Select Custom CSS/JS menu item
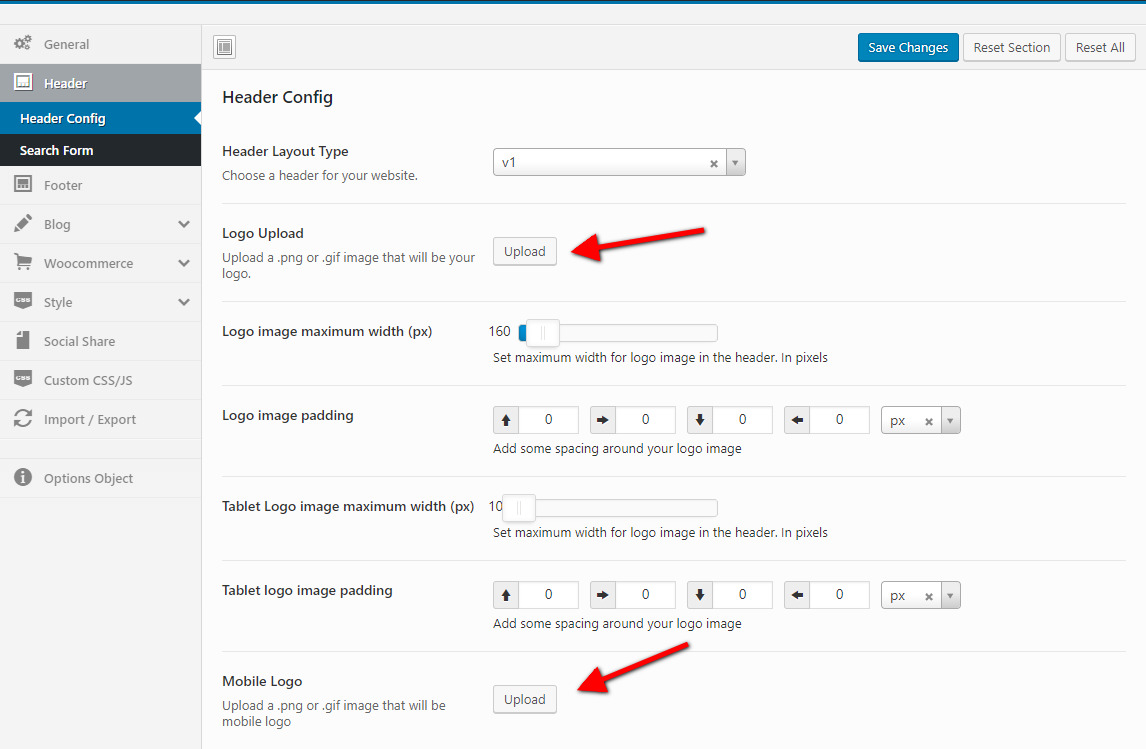The height and width of the screenshot is (749, 1146). click(88, 380)
